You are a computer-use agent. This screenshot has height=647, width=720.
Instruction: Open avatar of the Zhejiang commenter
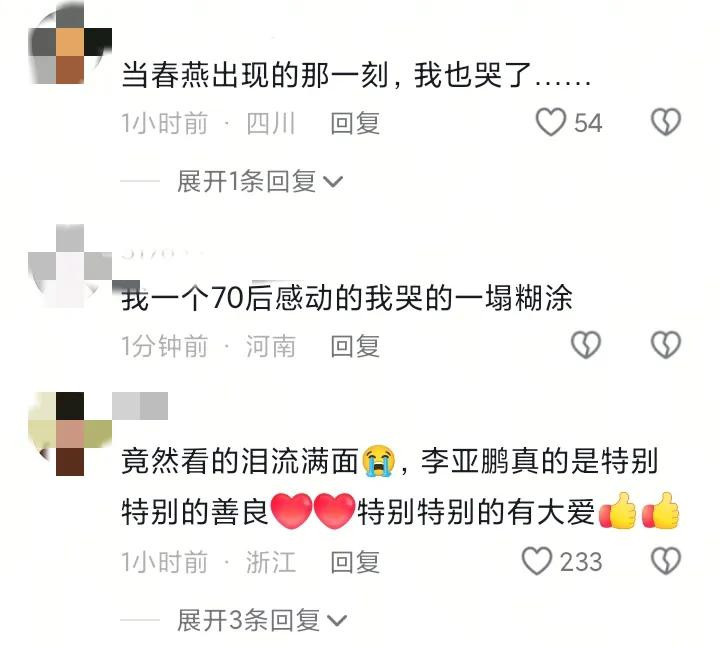pyautogui.click(x=70, y=434)
